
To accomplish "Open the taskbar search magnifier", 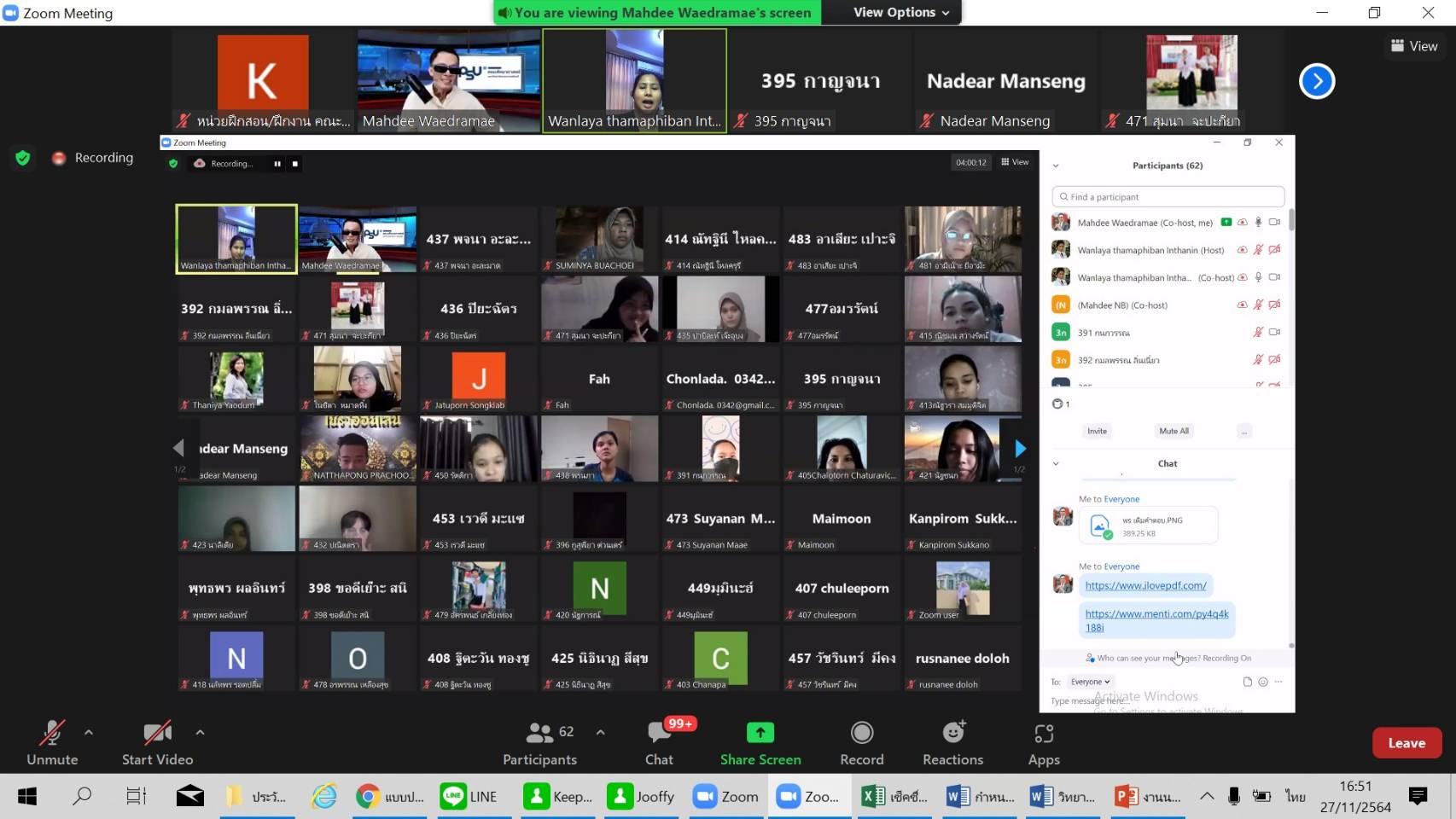I will click(x=82, y=797).
